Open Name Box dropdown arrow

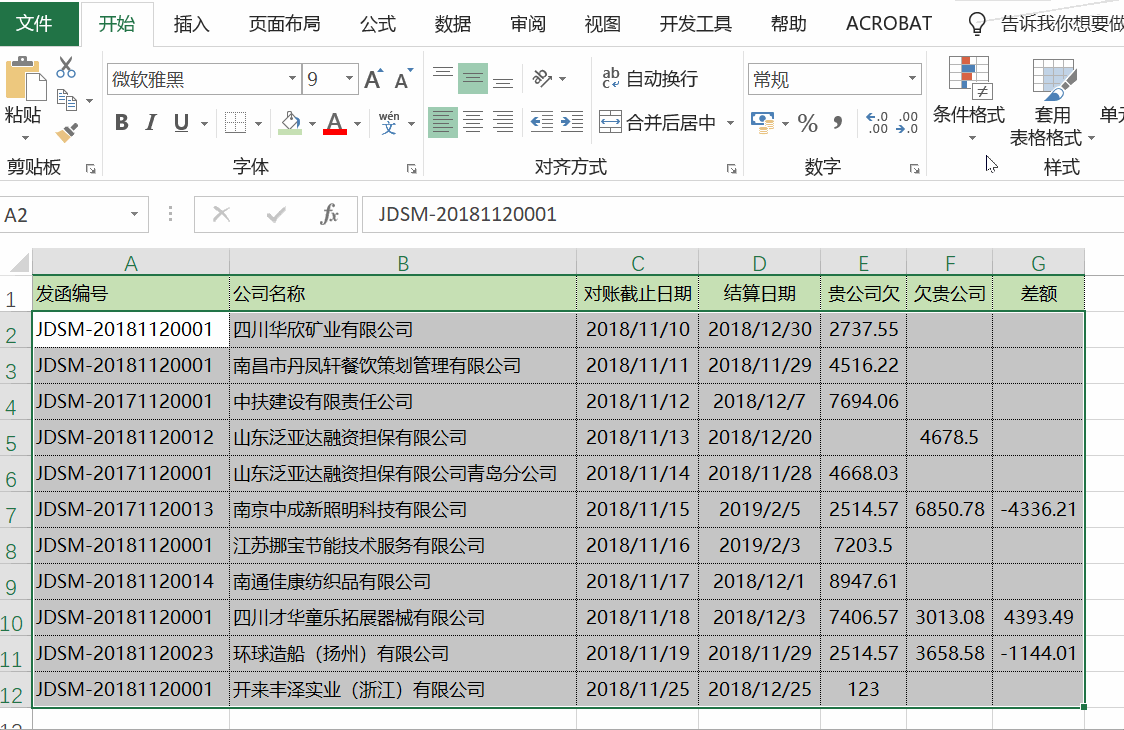(x=134, y=214)
